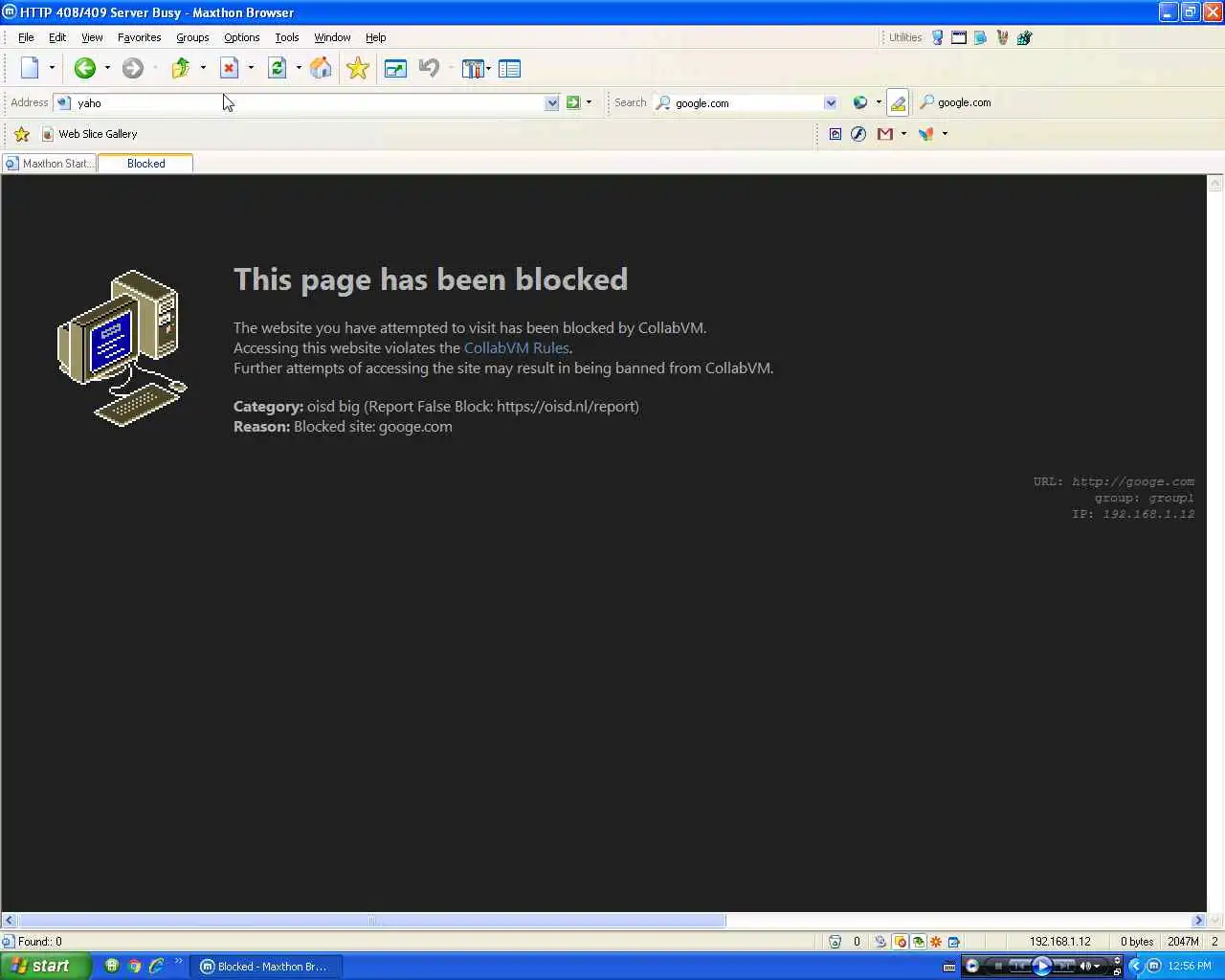1225x980 pixels.
Task: Launch Internet Explorer from quick launch
Action: (156, 967)
